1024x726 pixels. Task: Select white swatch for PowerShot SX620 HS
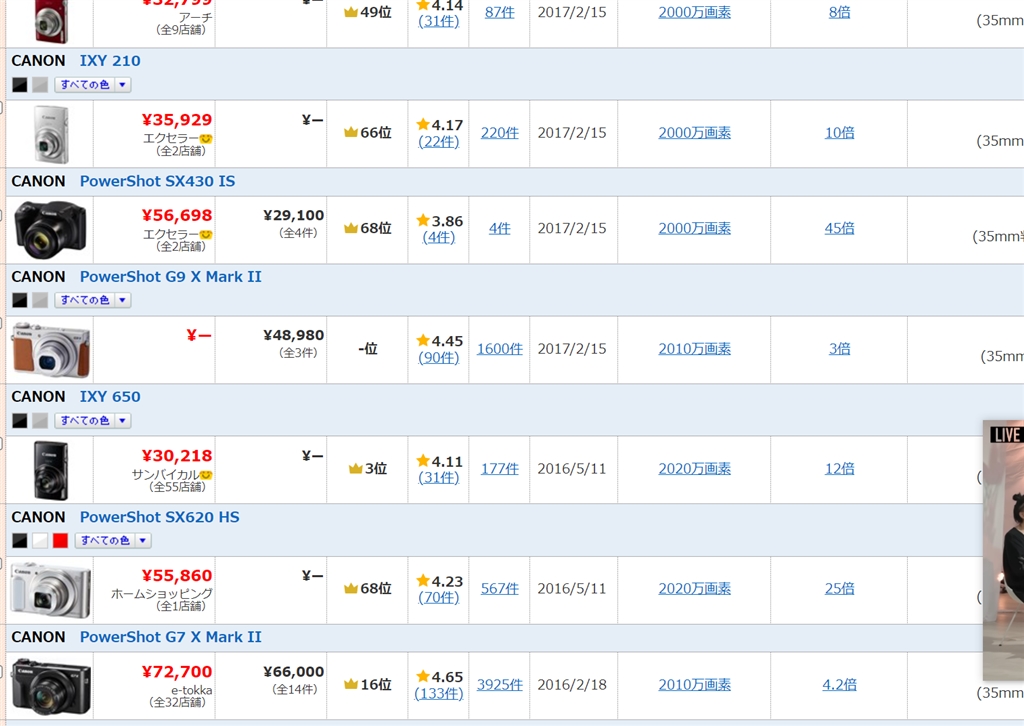coord(40,541)
